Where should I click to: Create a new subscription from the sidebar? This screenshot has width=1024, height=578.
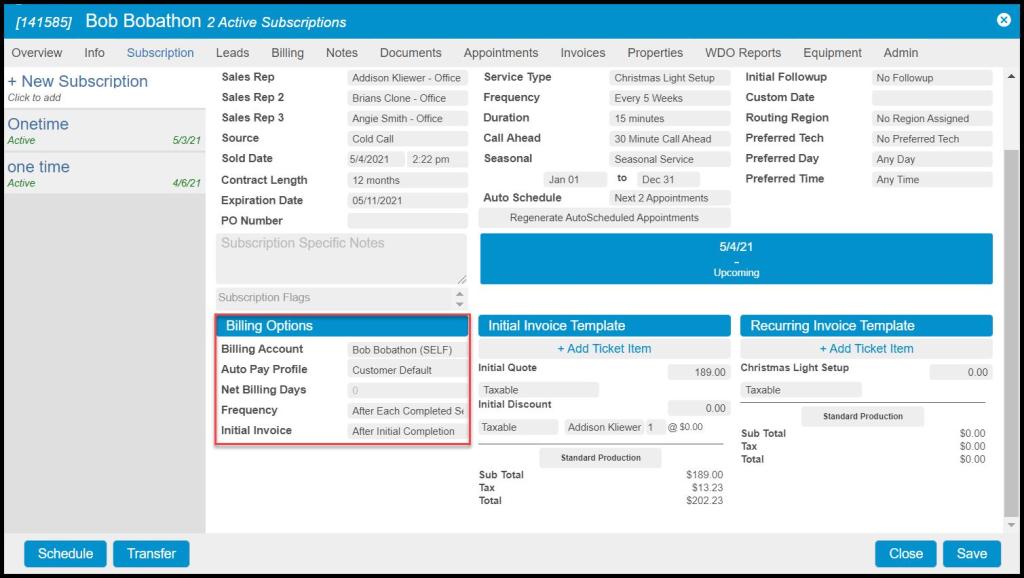click(x=77, y=82)
